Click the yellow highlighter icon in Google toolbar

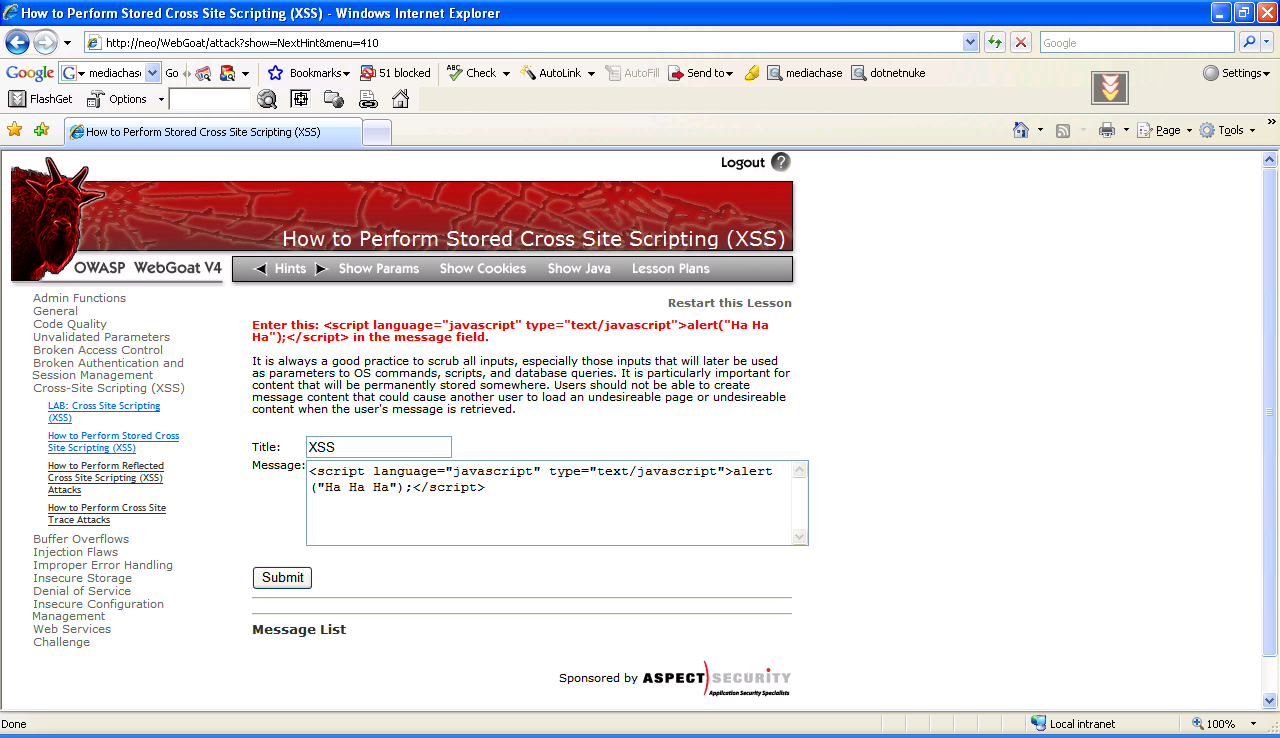pyautogui.click(x=752, y=73)
